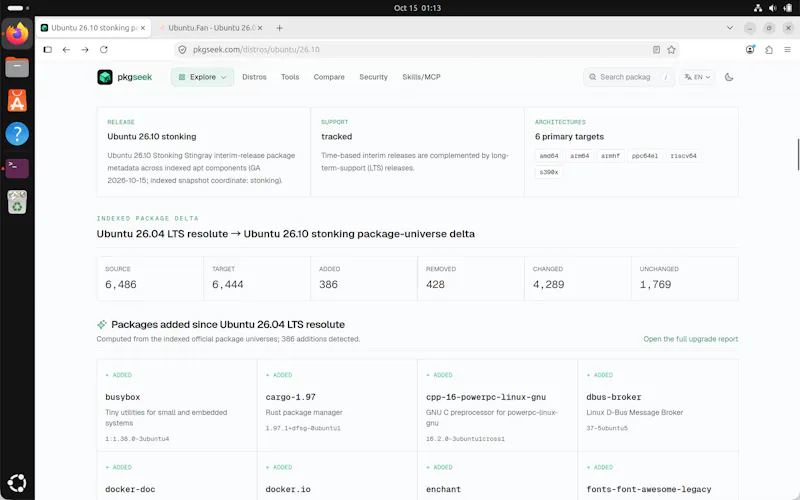Screen dimensions: 800x500
Task: Click the TARGET count value 6,444
Action: pyautogui.click(x=228, y=284)
